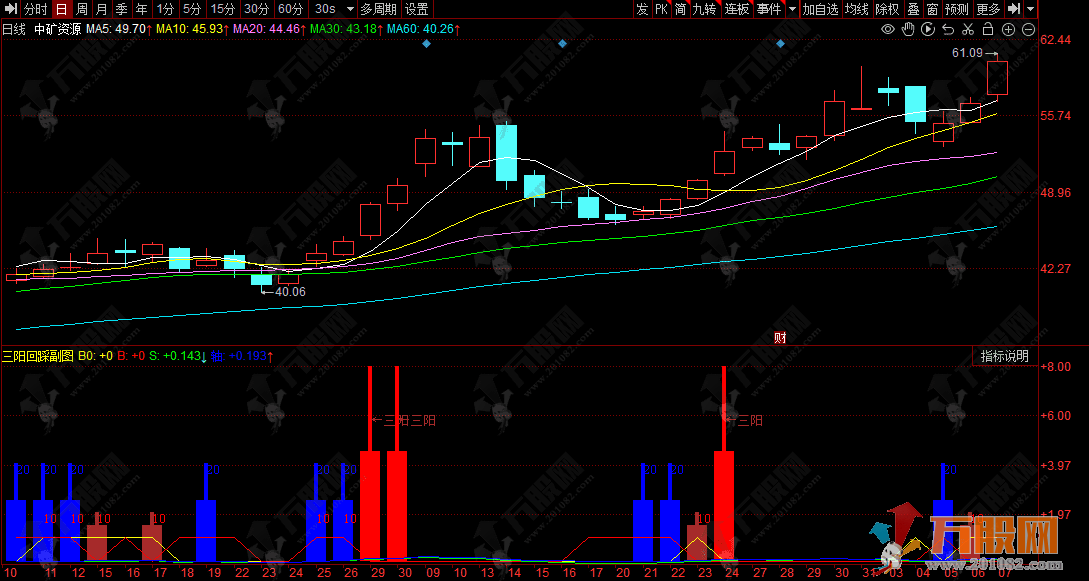Screen dimensions: 1089x581
Task: Zoom in with the plus circle icon
Action: point(1008,29)
